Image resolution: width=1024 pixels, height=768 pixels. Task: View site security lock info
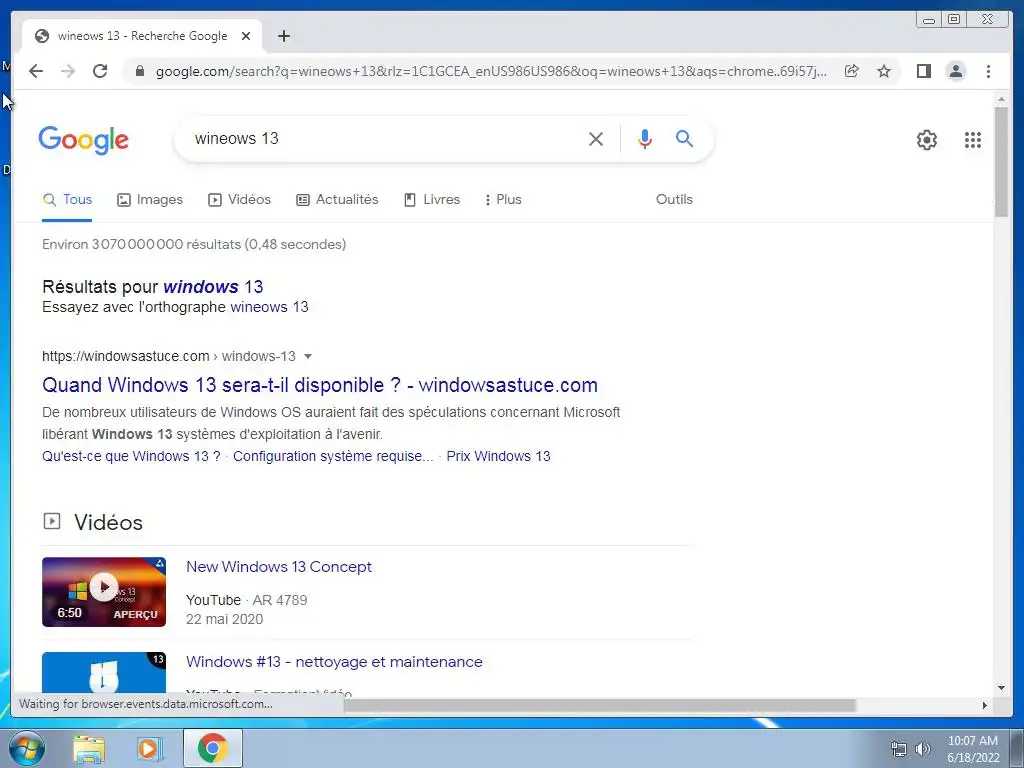(140, 71)
